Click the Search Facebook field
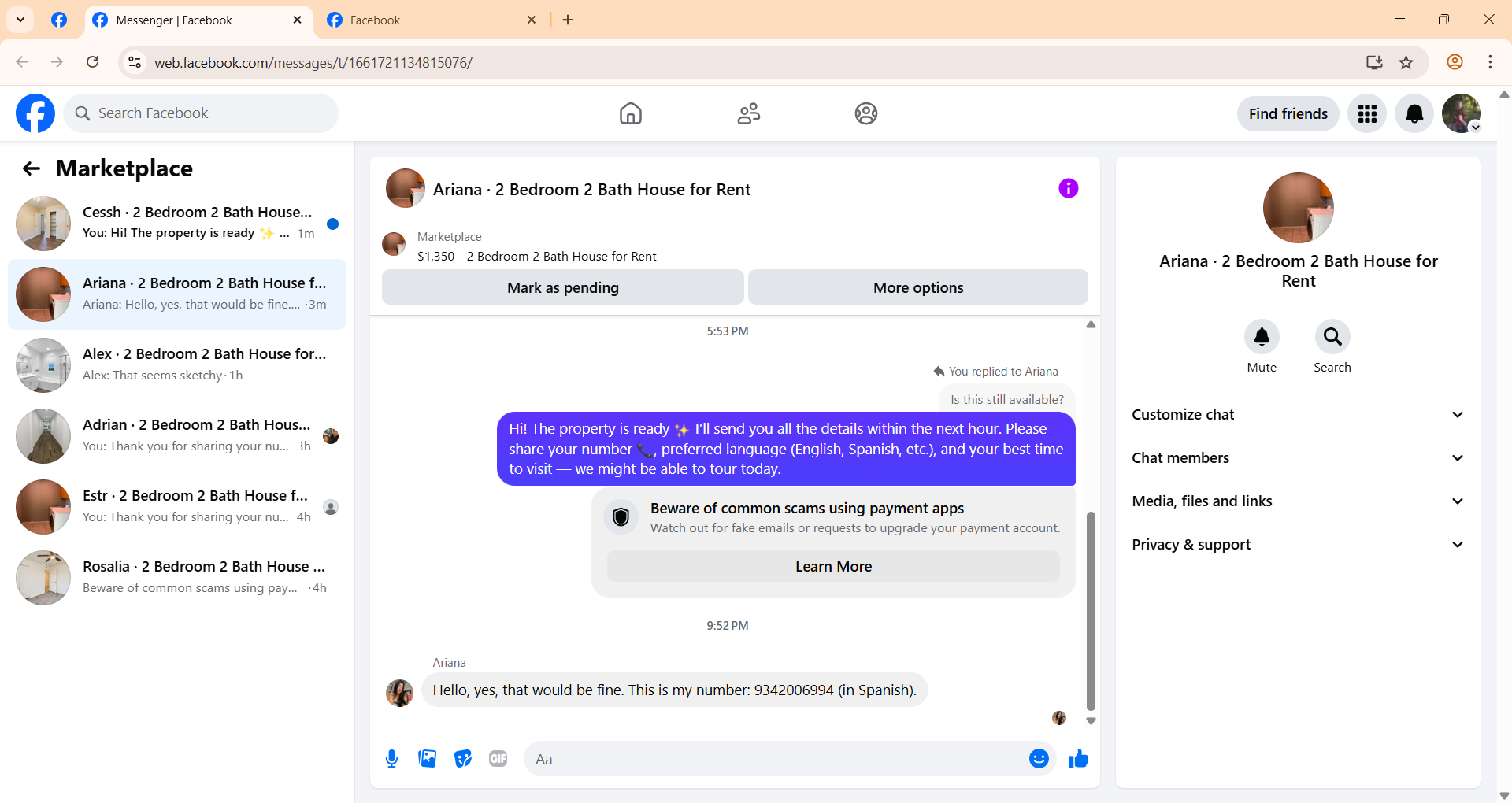 pyautogui.click(x=201, y=113)
